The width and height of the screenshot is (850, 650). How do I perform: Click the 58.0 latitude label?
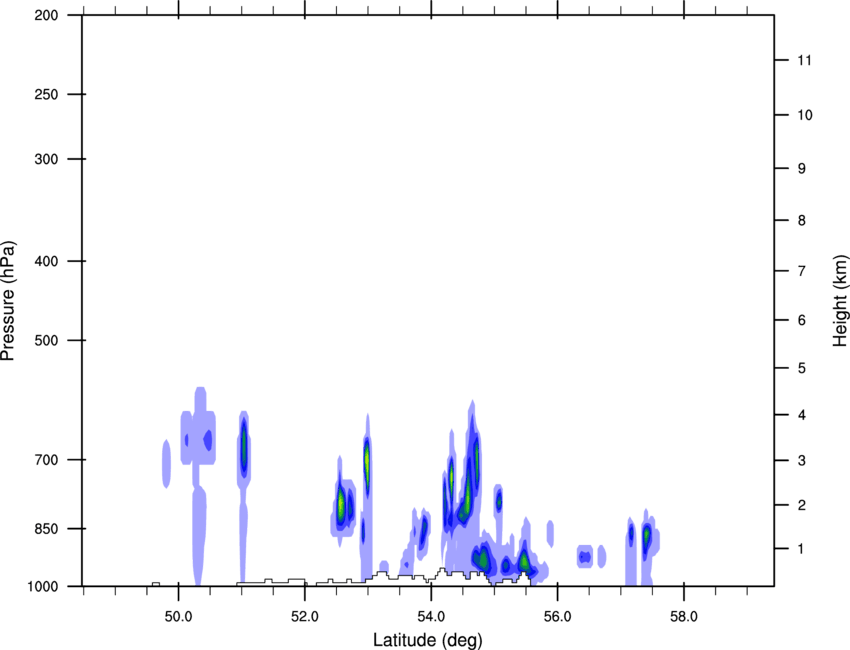coord(684,617)
